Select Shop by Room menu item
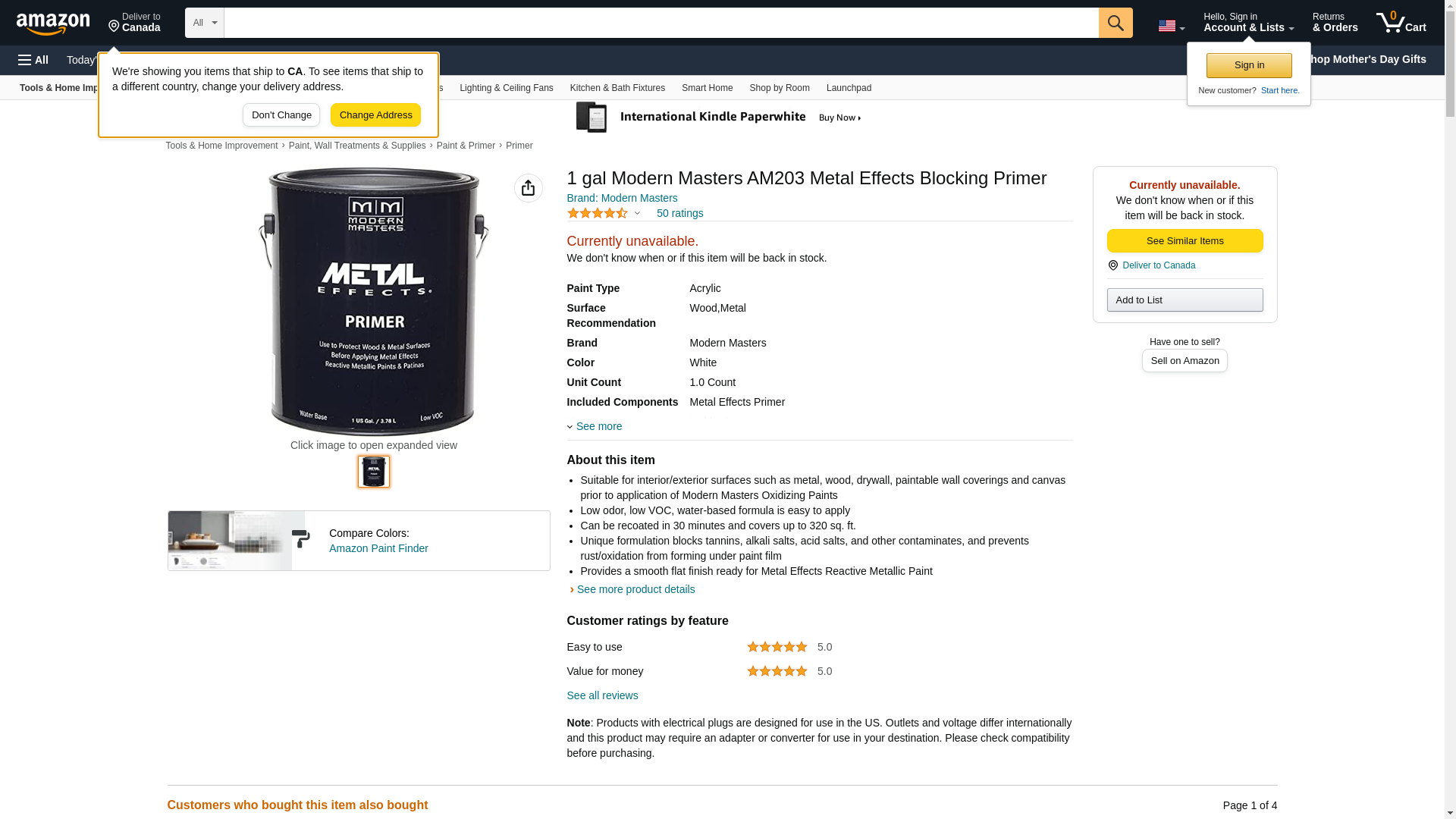This screenshot has height=819, width=1456. click(x=779, y=88)
